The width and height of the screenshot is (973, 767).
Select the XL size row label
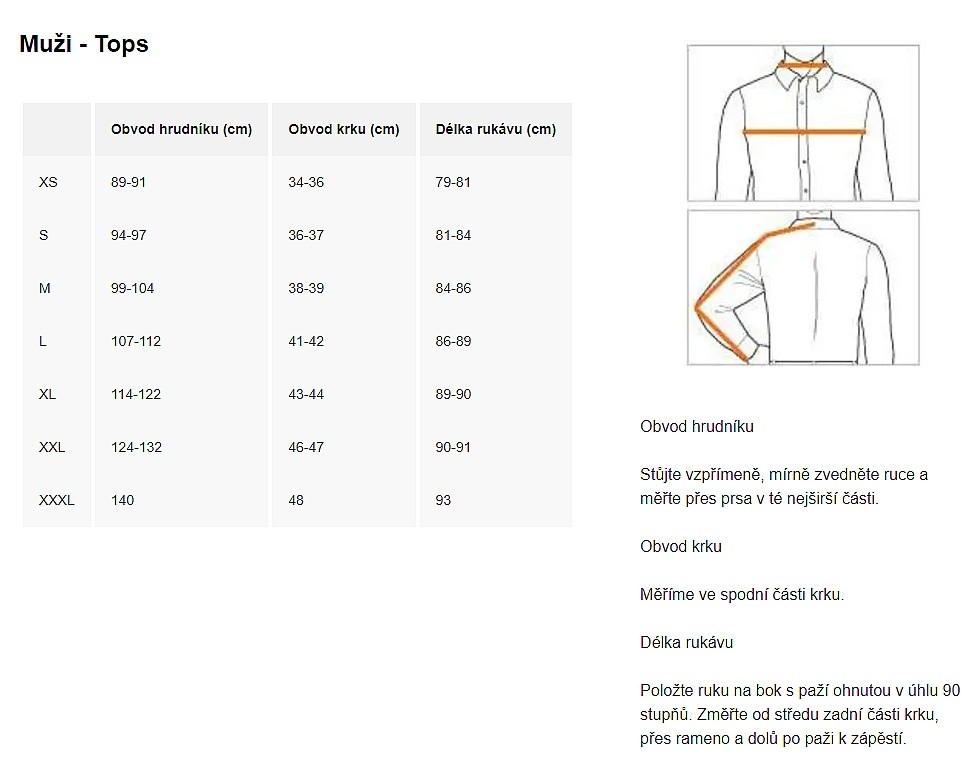pyautogui.click(x=47, y=394)
